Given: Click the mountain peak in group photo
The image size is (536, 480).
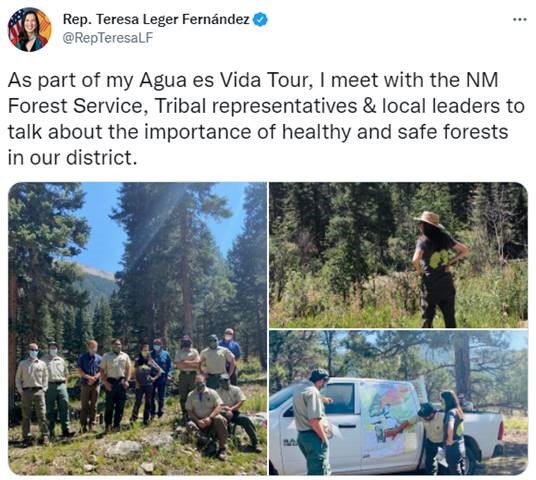Looking at the screenshot, I should point(97,273).
